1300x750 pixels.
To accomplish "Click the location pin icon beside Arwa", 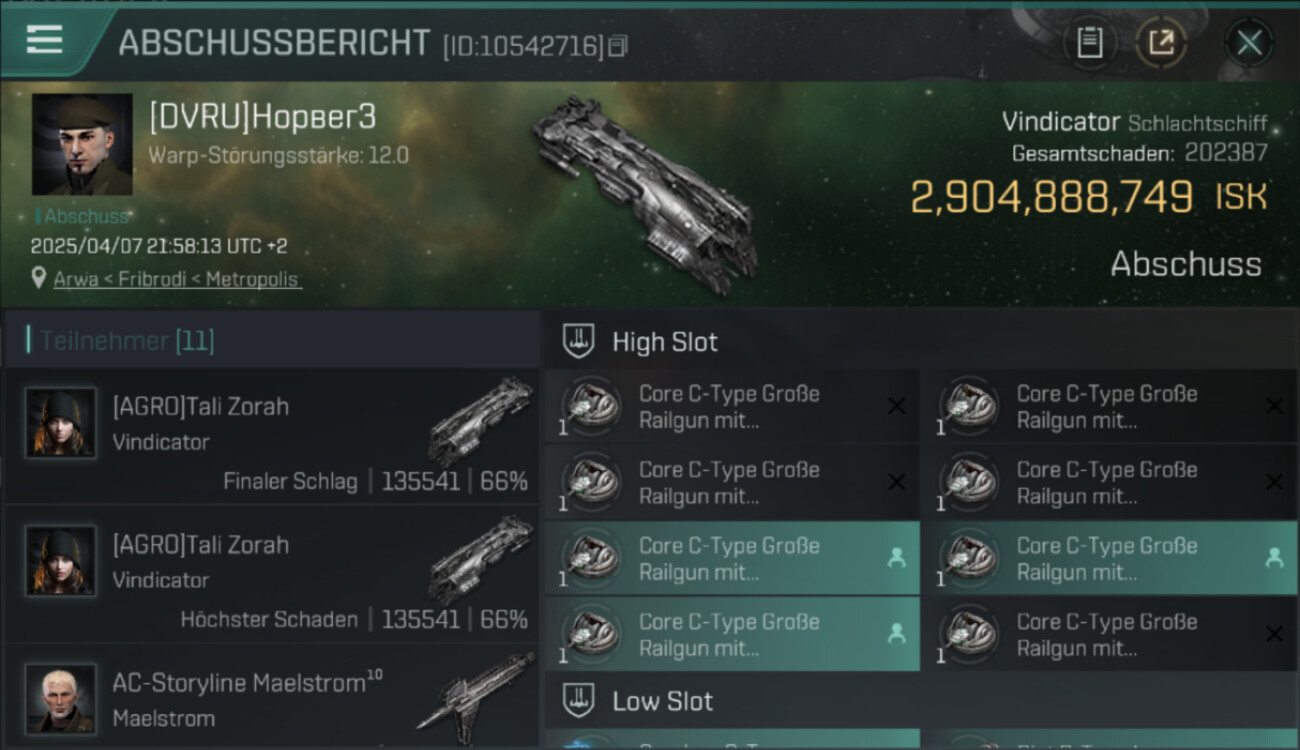I will point(39,278).
